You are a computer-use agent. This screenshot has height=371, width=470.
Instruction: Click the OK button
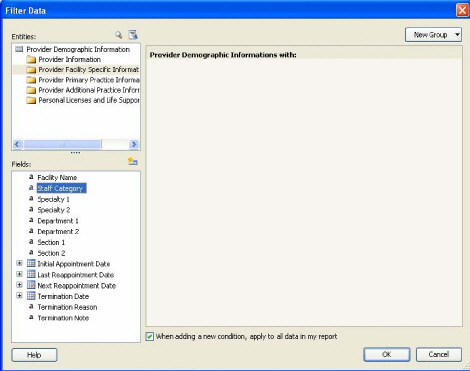[x=387, y=355]
